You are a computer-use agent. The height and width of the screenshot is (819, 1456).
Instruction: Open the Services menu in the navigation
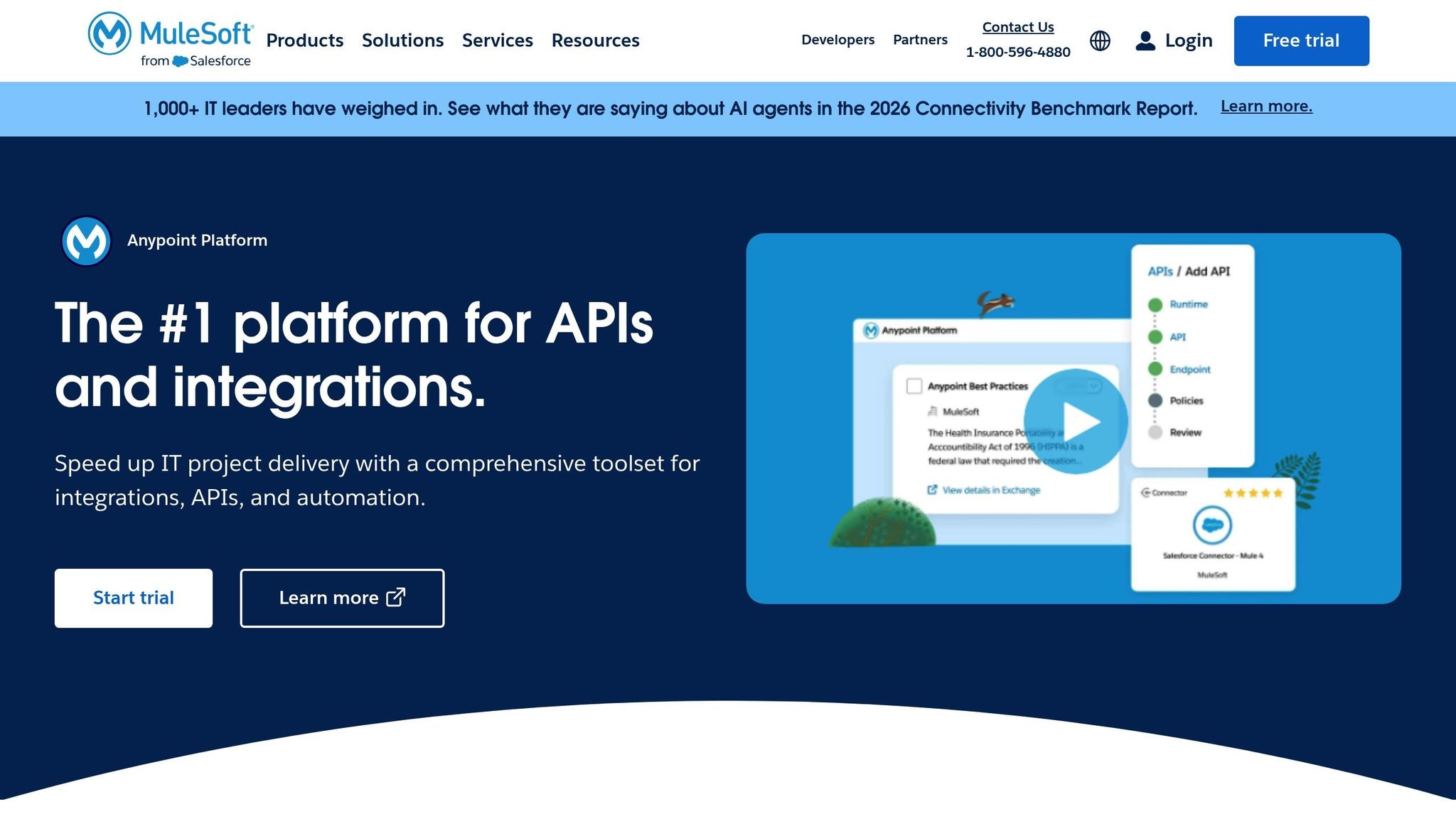498,41
